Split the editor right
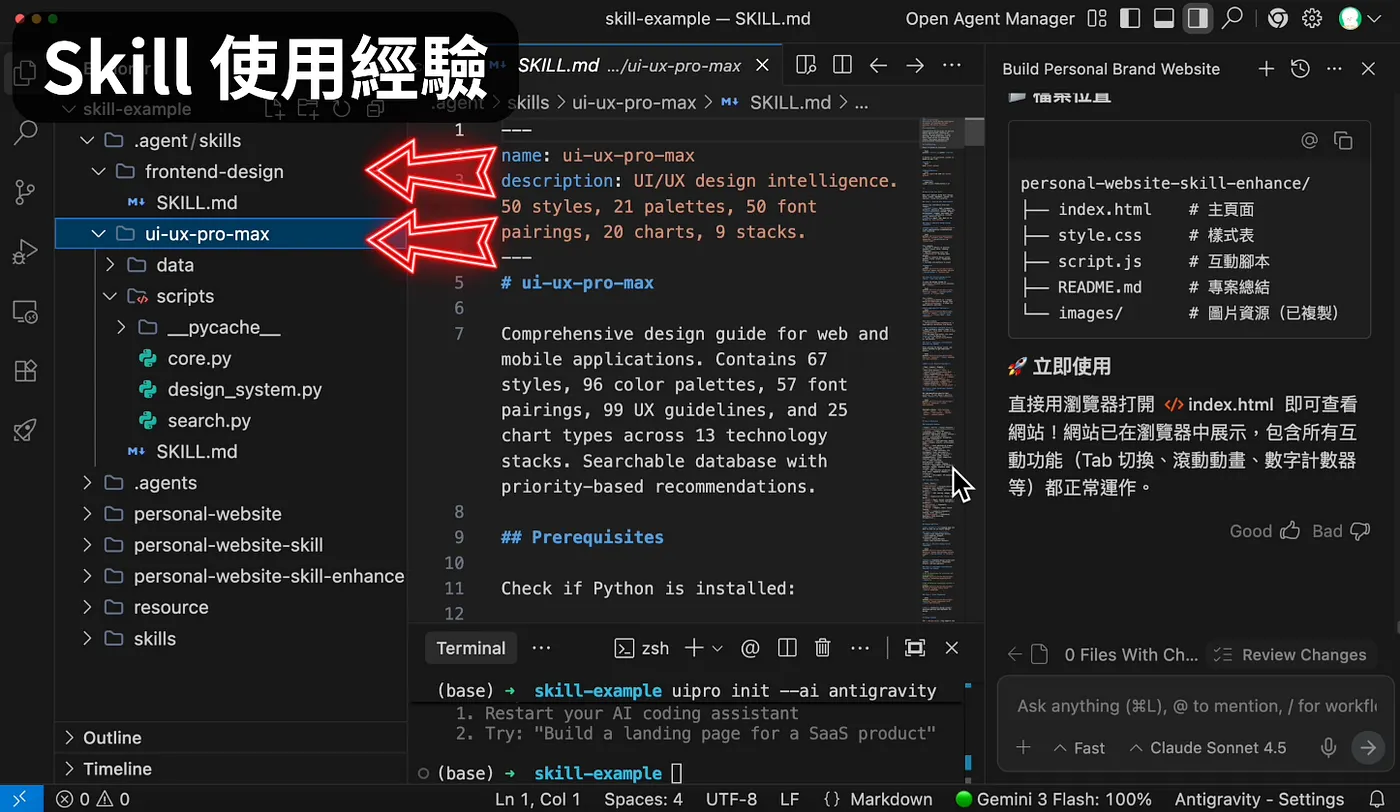This screenshot has height=812, width=1400. pyautogui.click(x=842, y=65)
